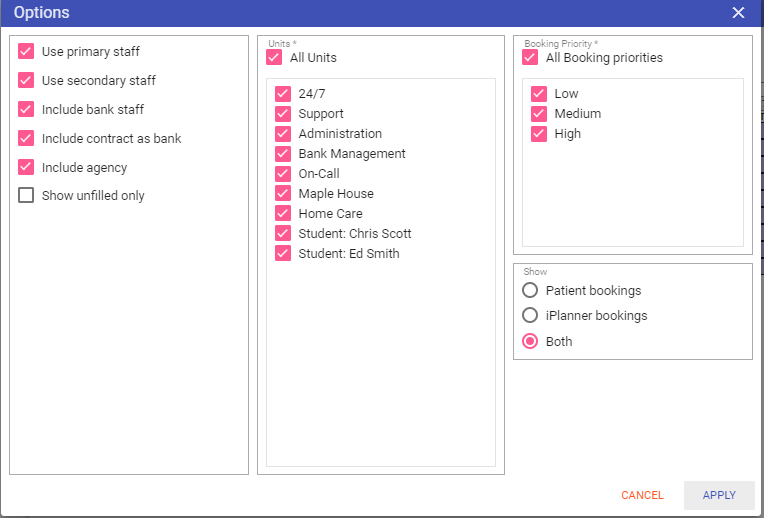The height and width of the screenshot is (518, 764).
Task: Choose iPlanner bookings radio button
Action: [530, 316]
